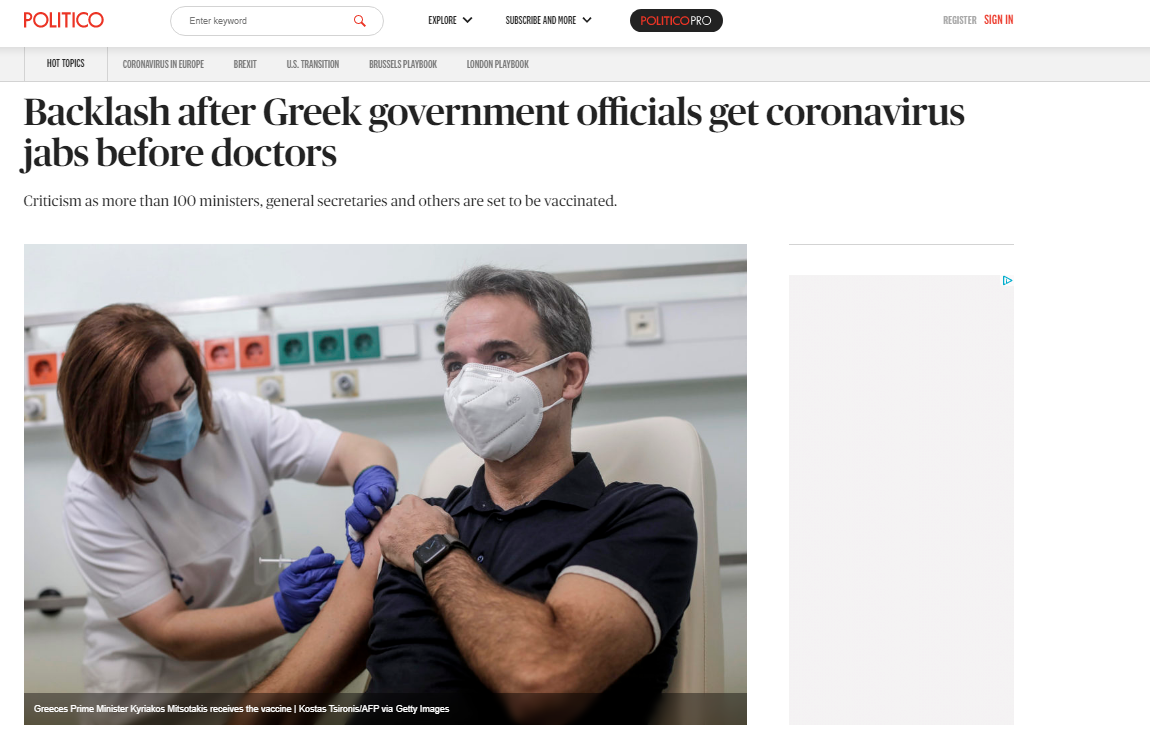Expand the Explore dropdown chevron

tap(467, 21)
